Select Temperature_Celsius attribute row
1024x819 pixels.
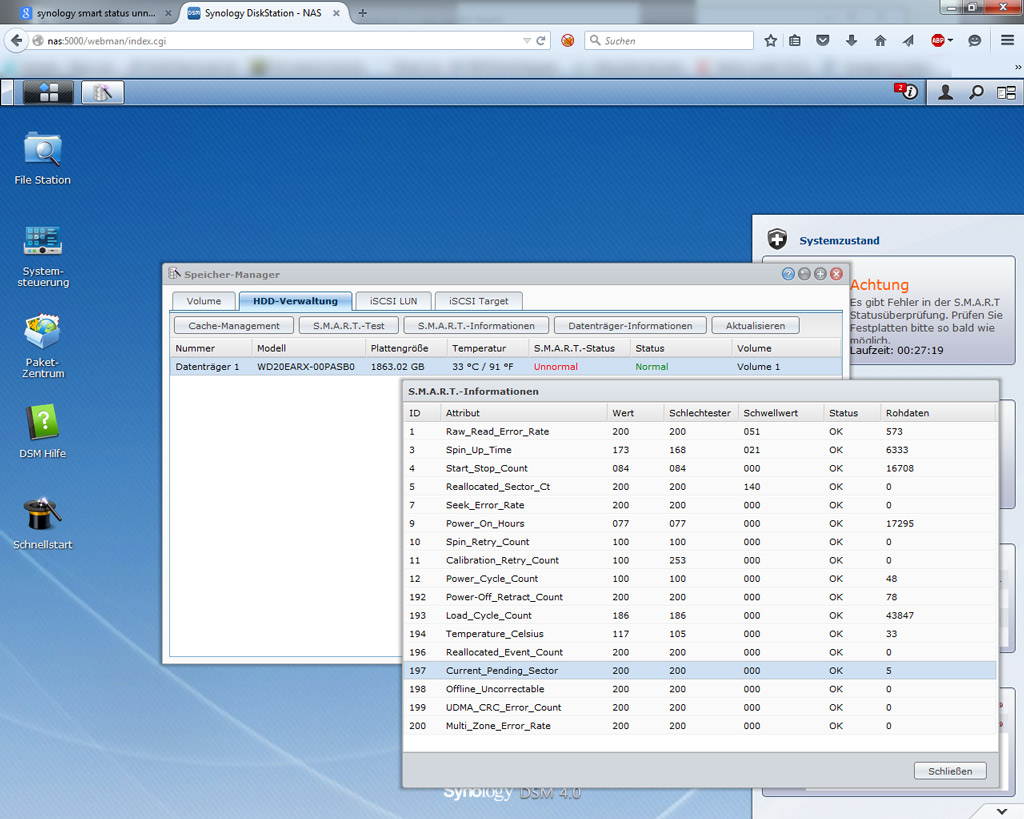click(700, 634)
